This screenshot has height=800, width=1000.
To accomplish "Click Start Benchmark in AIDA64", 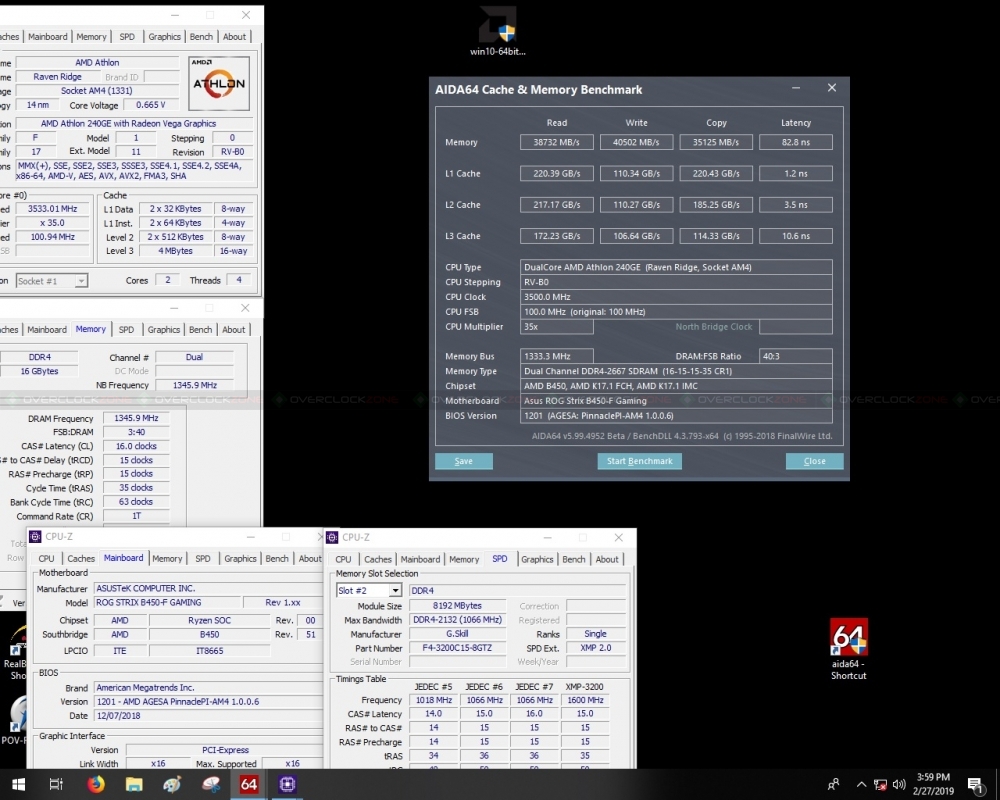I will point(639,461).
